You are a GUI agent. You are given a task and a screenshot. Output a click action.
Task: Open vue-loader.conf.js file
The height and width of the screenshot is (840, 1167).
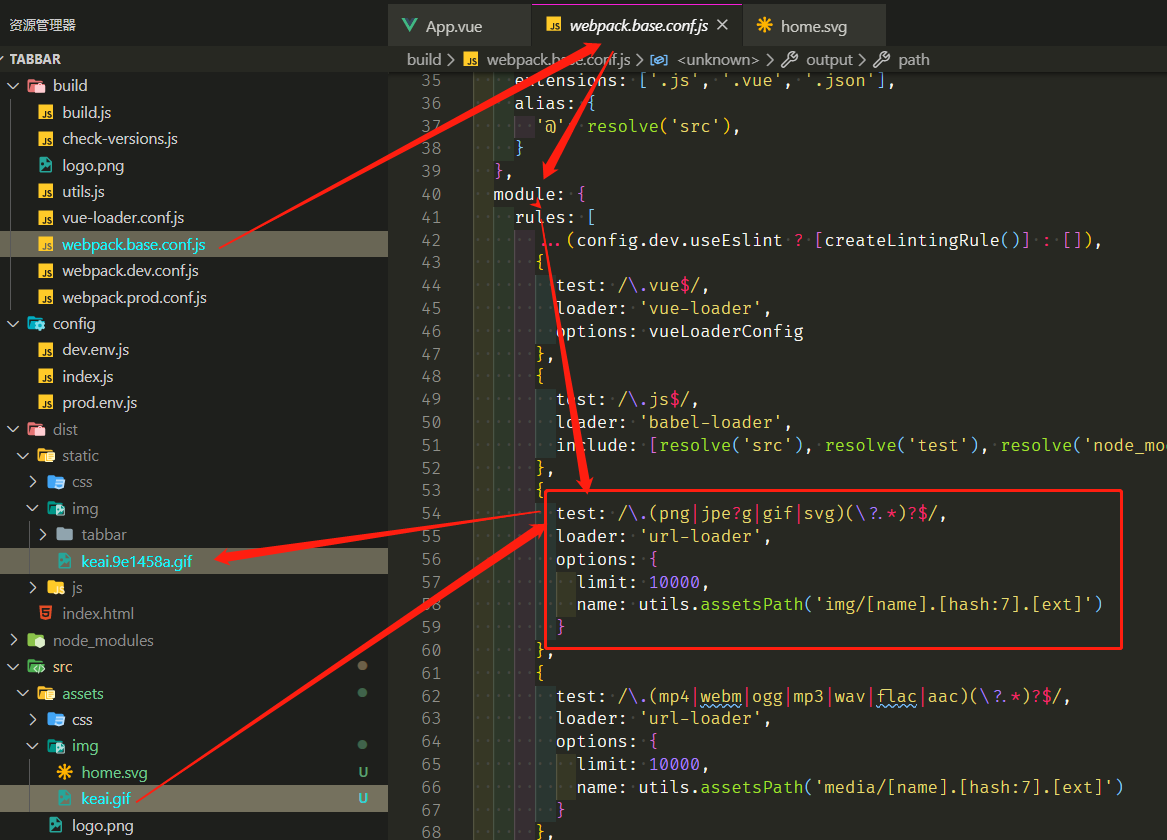[x=123, y=218]
